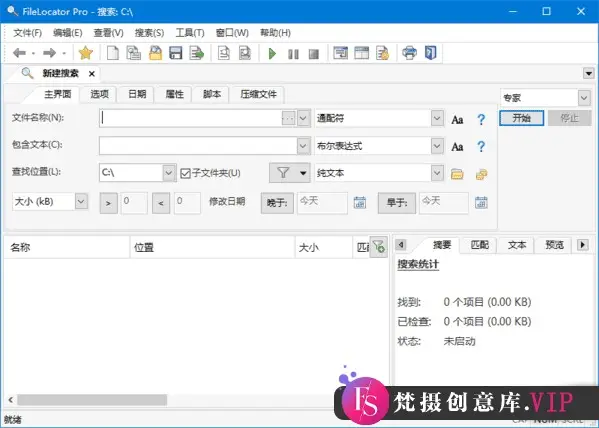Switch to the 文本 results tab
Viewport: 599px width, 428px height.
(517, 245)
